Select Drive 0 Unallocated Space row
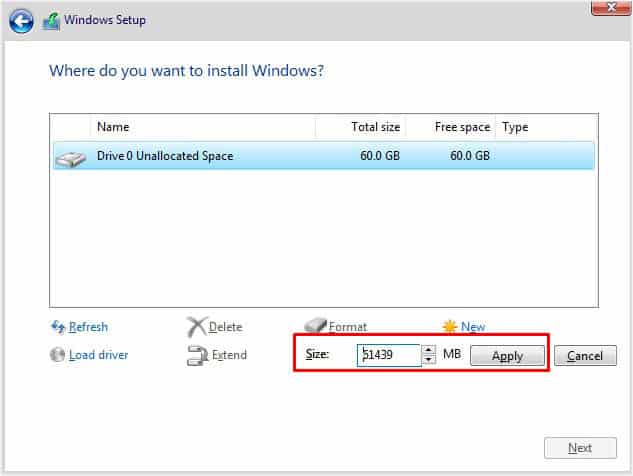The image size is (633, 476). click(x=324, y=156)
